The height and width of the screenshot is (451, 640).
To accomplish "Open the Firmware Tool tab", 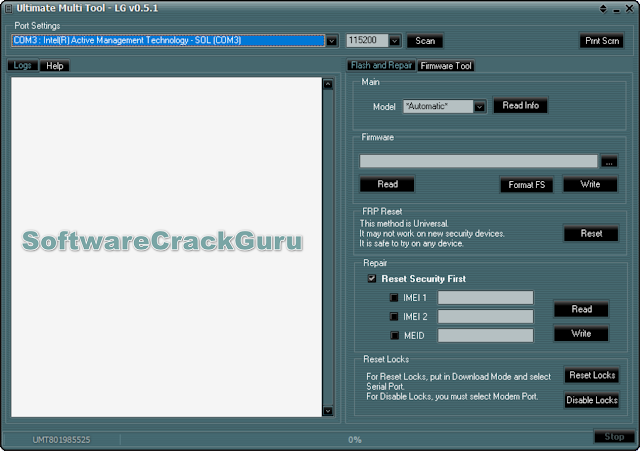I will (446, 66).
